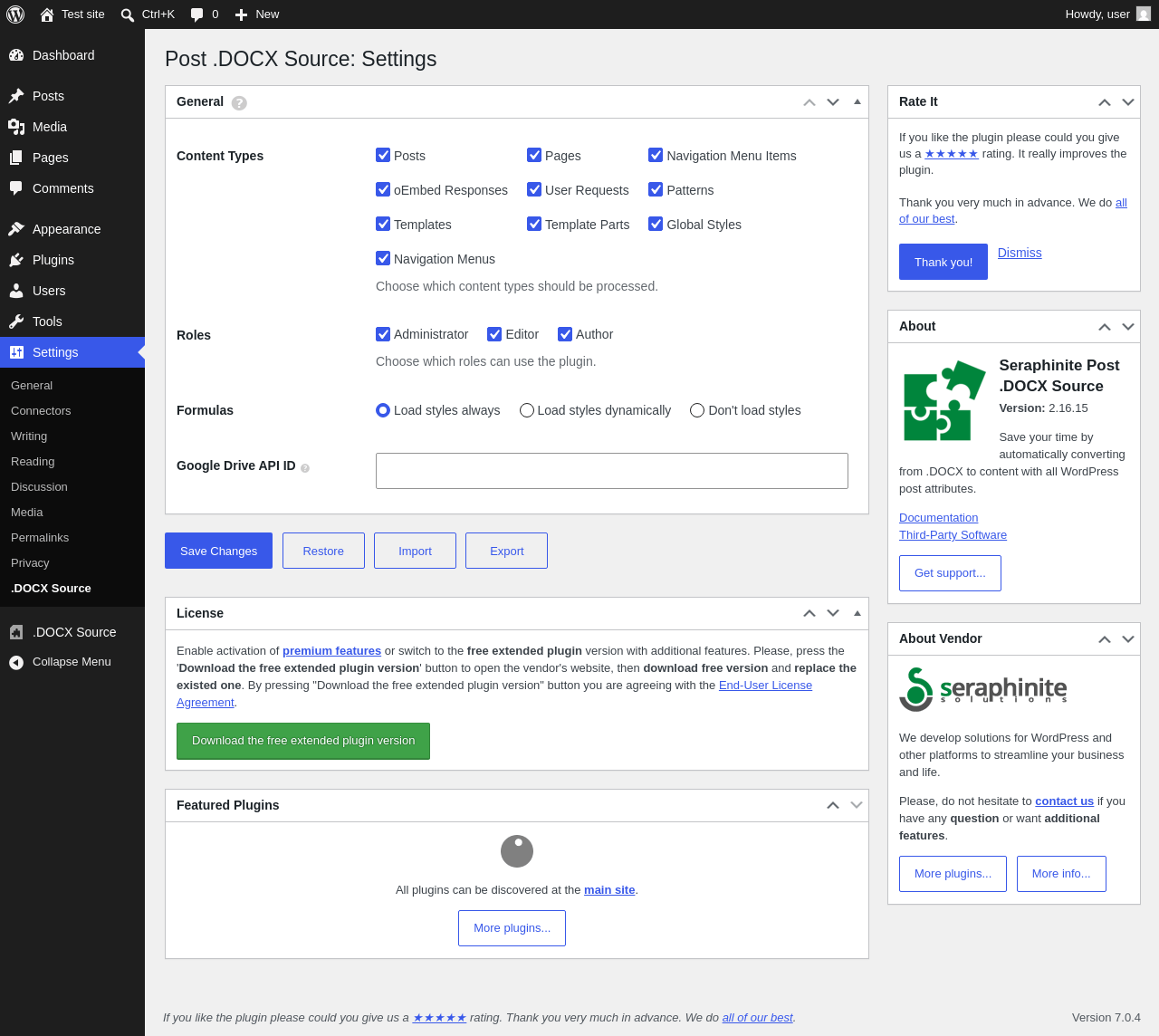Click the Dashboard gauge icon
This screenshot has height=1036, width=1159.
click(16, 55)
